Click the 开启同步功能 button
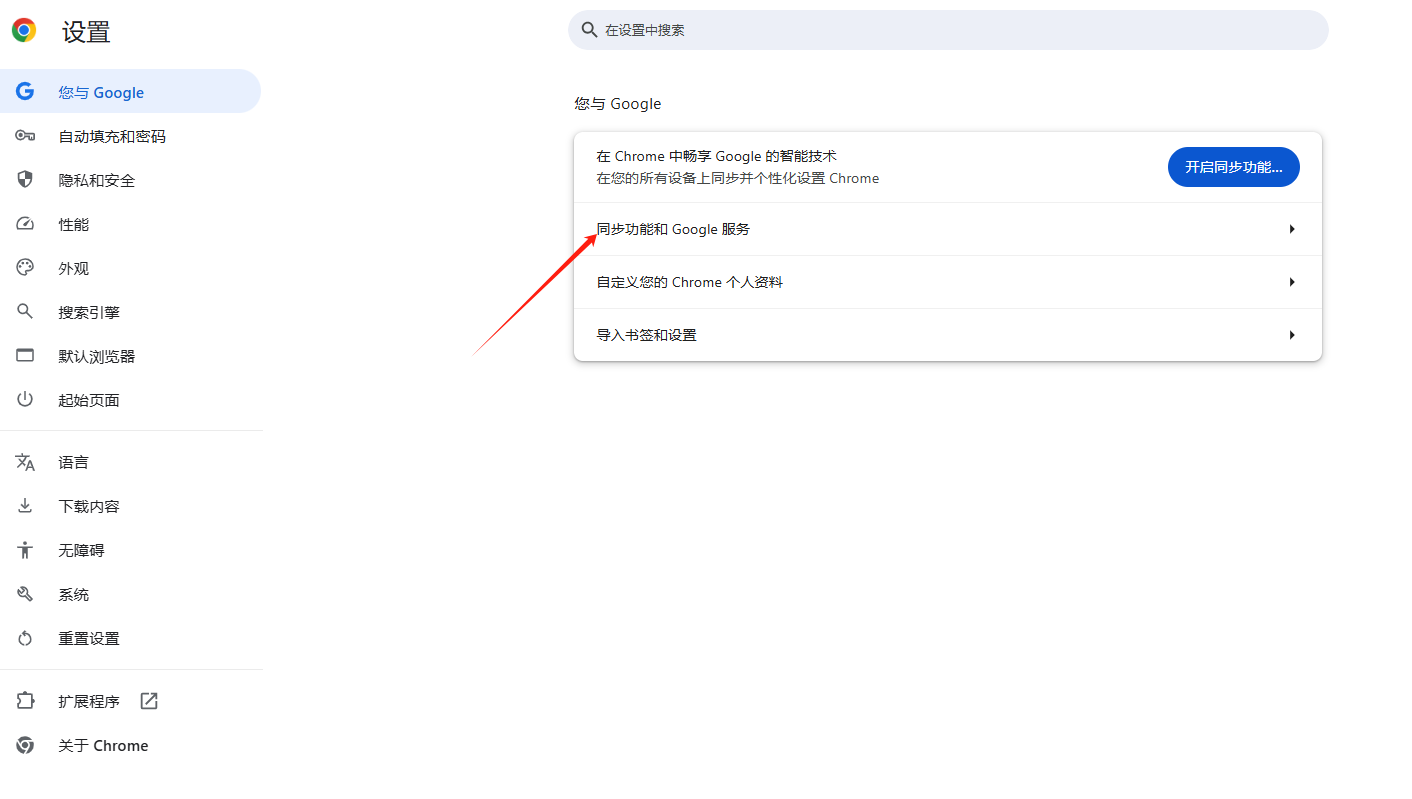 click(x=1233, y=167)
